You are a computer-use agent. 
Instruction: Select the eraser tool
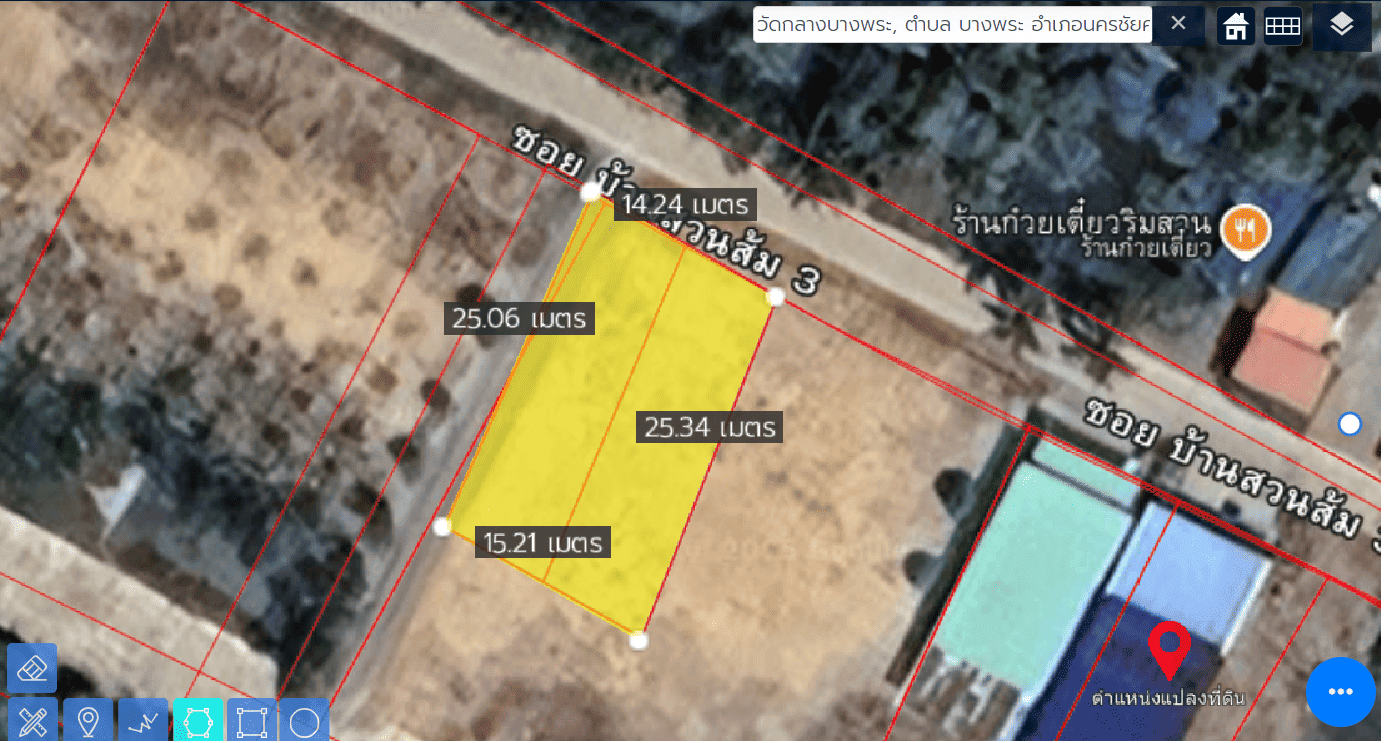tap(32, 668)
